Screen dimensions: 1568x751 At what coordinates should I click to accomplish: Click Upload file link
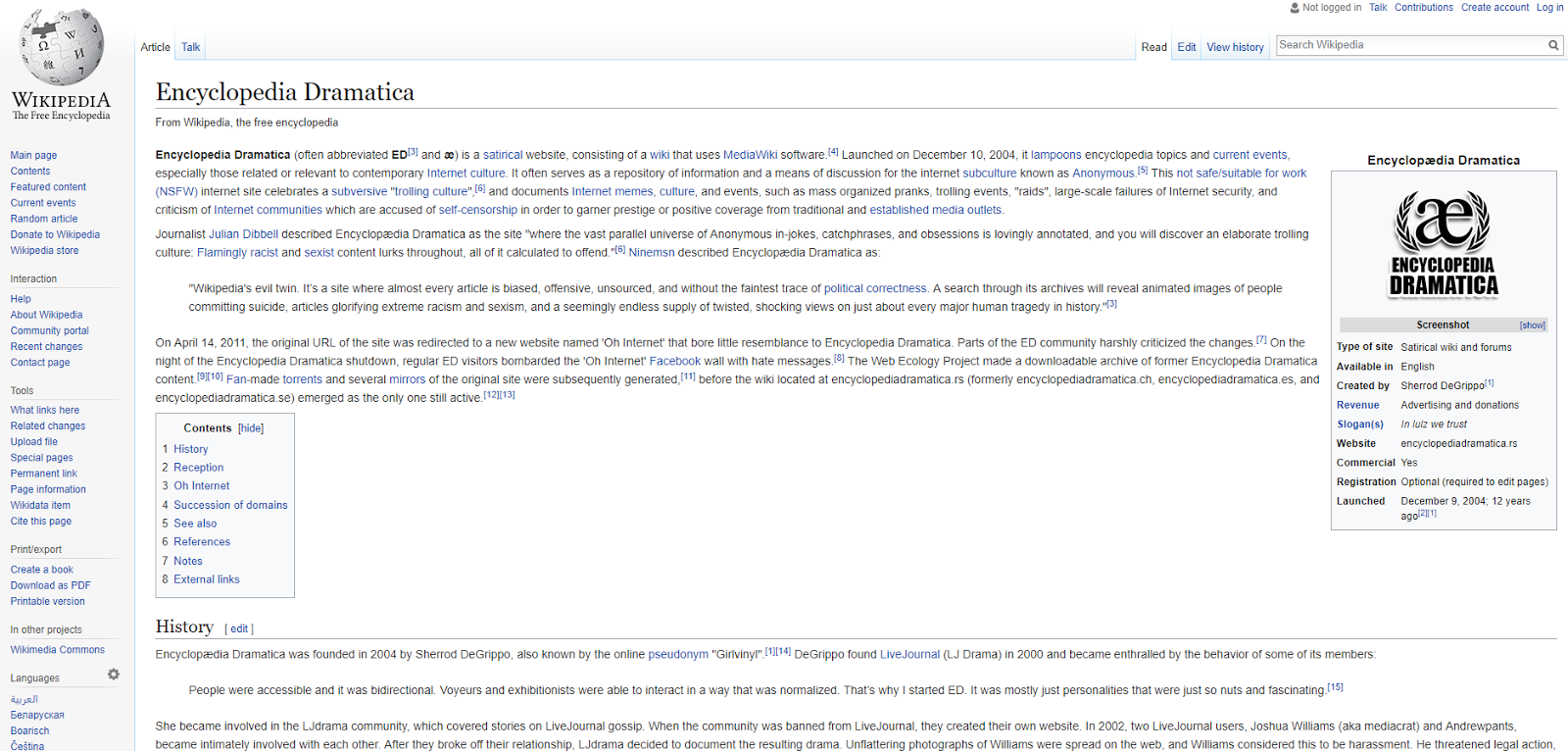coord(34,441)
